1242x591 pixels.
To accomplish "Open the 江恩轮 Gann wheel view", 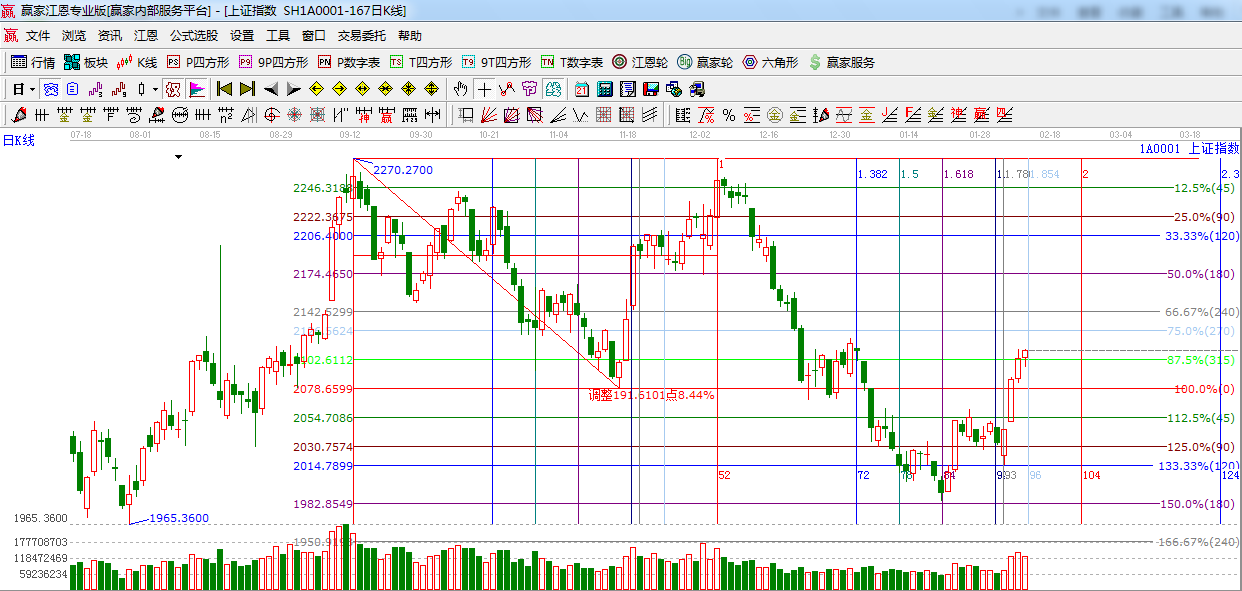I will click(640, 62).
